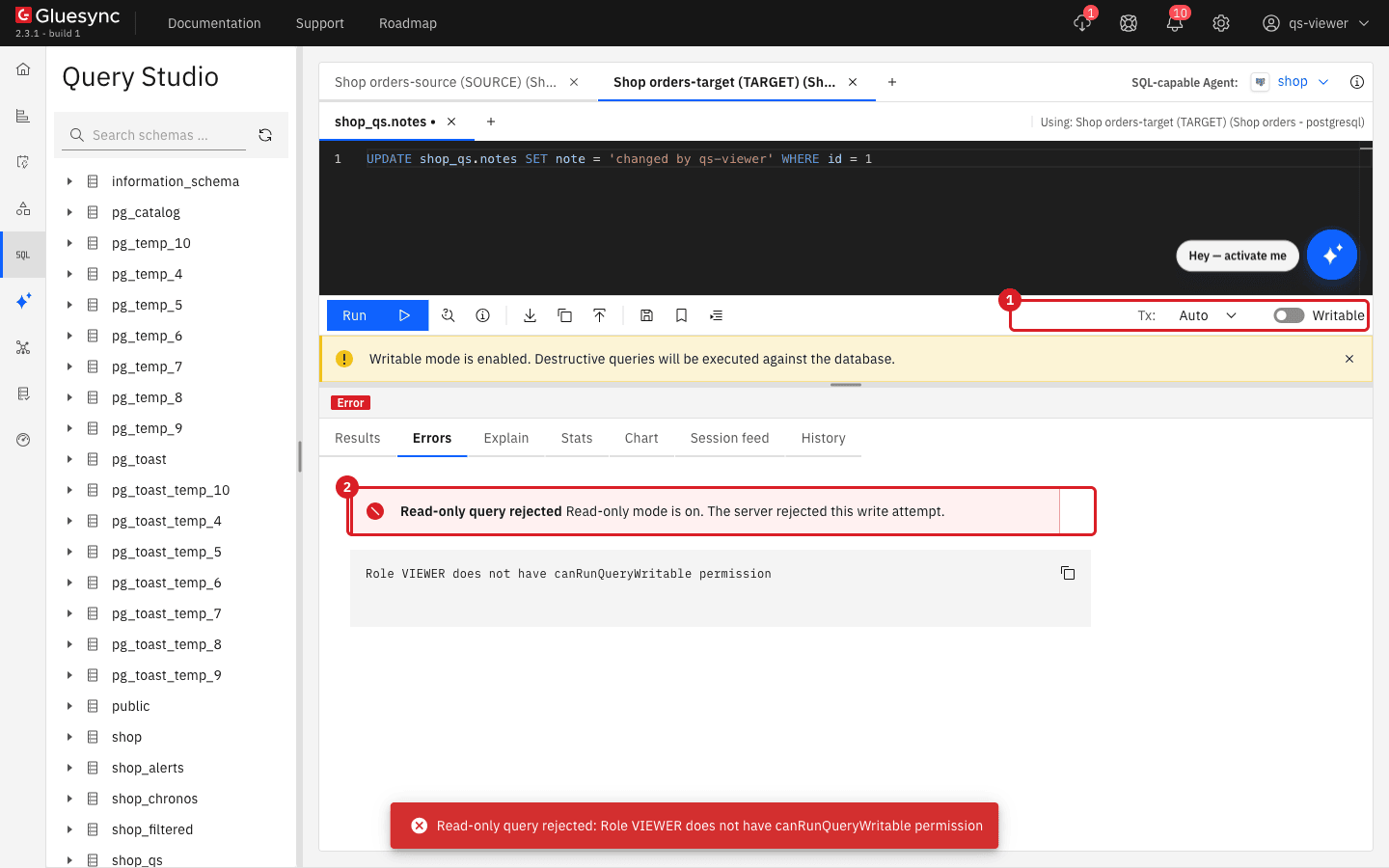The width and height of the screenshot is (1389, 868).
Task: Click the AI assistant sparkle button
Action: point(1332,255)
